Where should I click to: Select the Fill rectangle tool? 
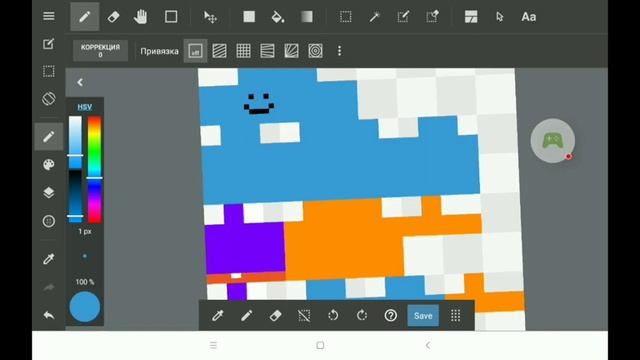(x=249, y=17)
